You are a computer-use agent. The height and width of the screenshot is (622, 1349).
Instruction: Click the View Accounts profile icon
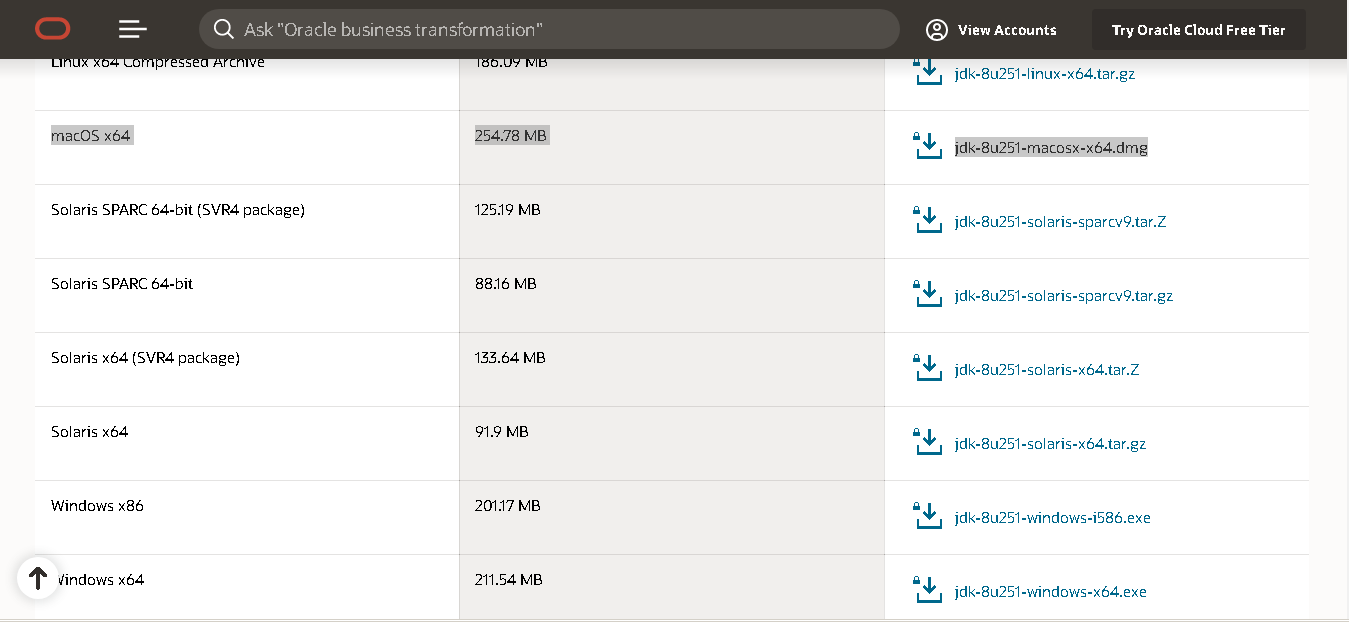coord(937,30)
